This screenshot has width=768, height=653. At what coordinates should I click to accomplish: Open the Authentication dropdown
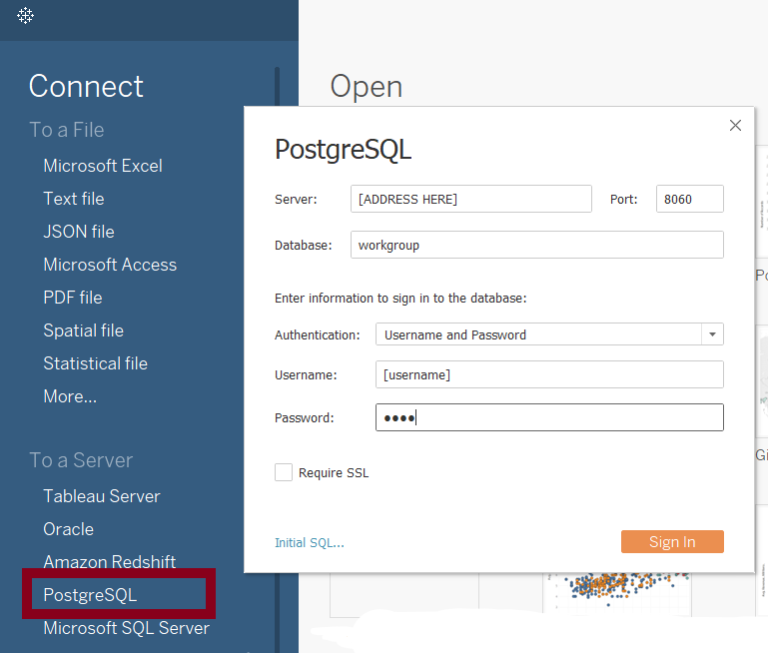click(x=712, y=335)
